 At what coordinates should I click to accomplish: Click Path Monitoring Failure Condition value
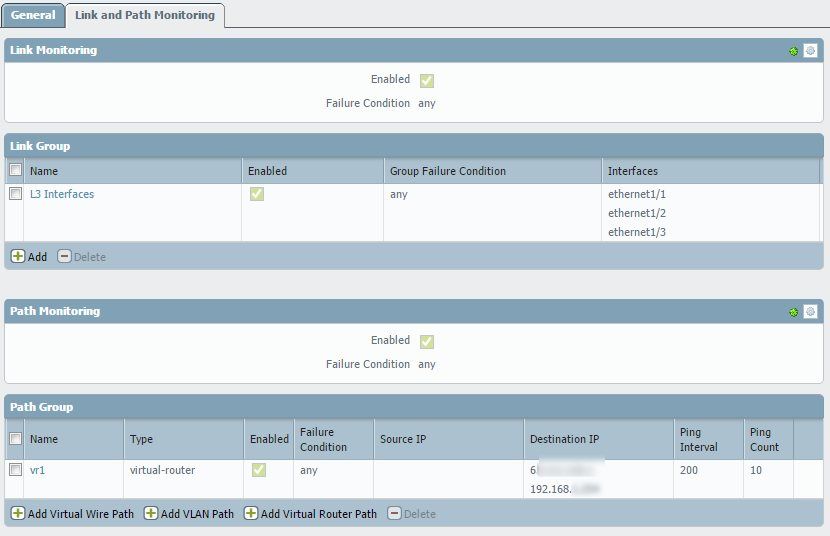click(427, 365)
